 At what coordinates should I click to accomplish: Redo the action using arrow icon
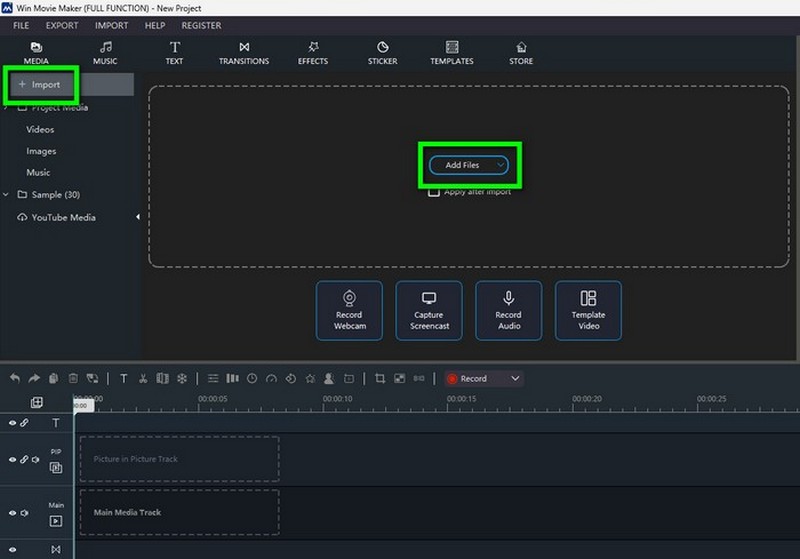34,378
